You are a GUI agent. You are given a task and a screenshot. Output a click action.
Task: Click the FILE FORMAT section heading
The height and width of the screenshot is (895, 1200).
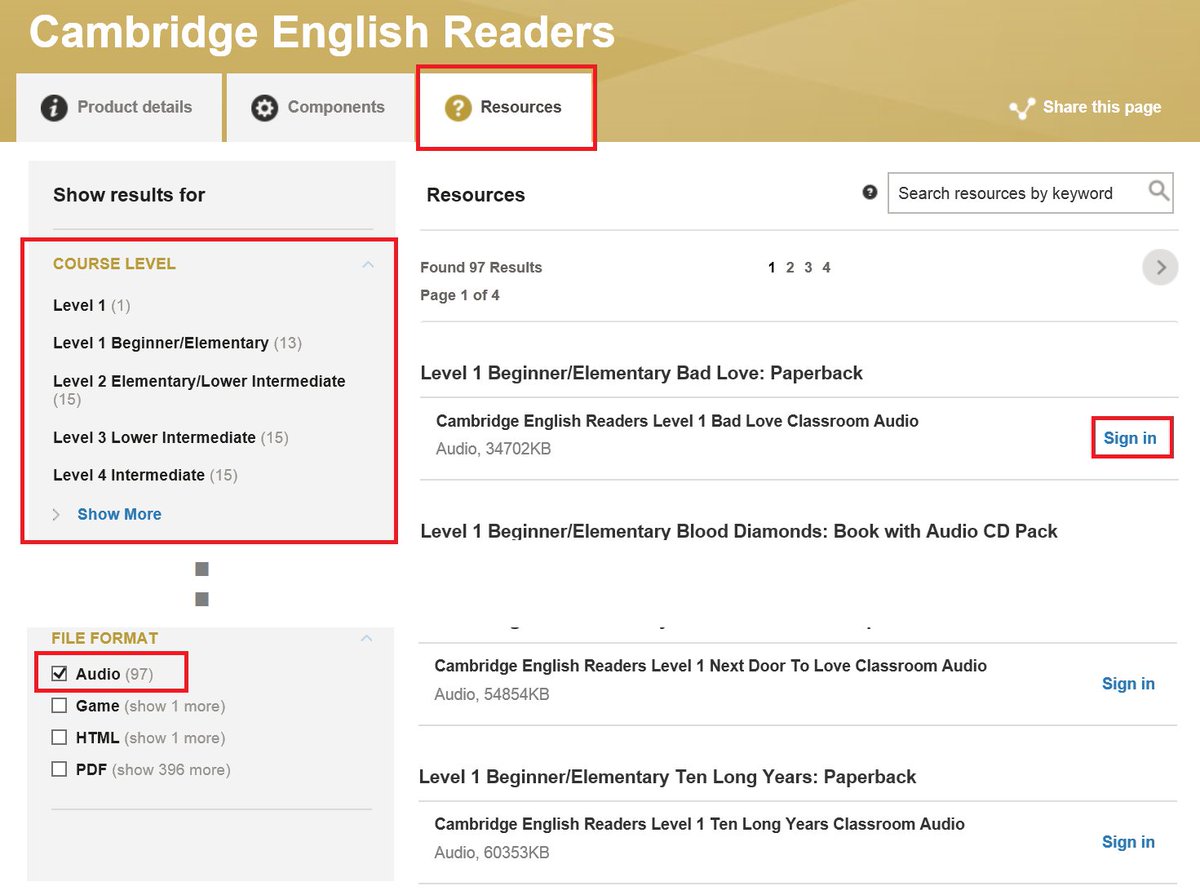105,638
